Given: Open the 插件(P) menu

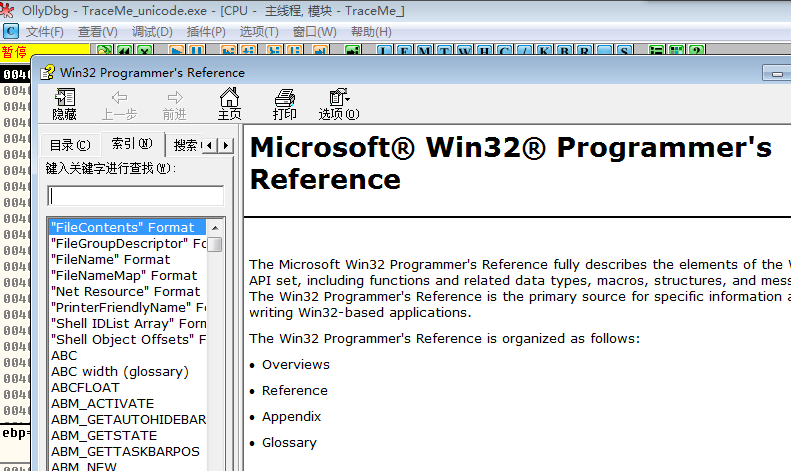Looking at the screenshot, I should point(206,32).
